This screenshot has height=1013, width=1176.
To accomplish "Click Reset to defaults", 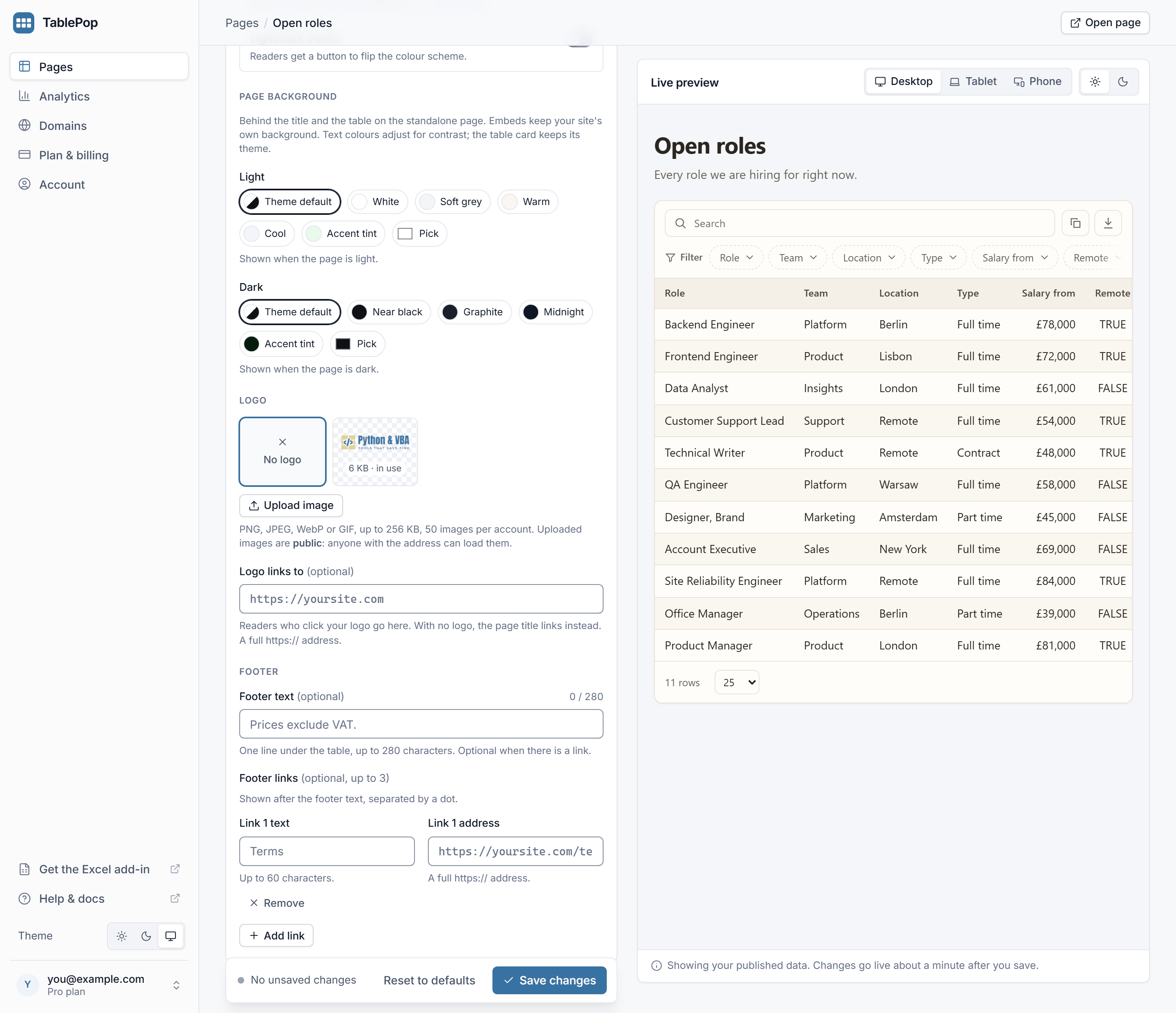I will click(429, 980).
